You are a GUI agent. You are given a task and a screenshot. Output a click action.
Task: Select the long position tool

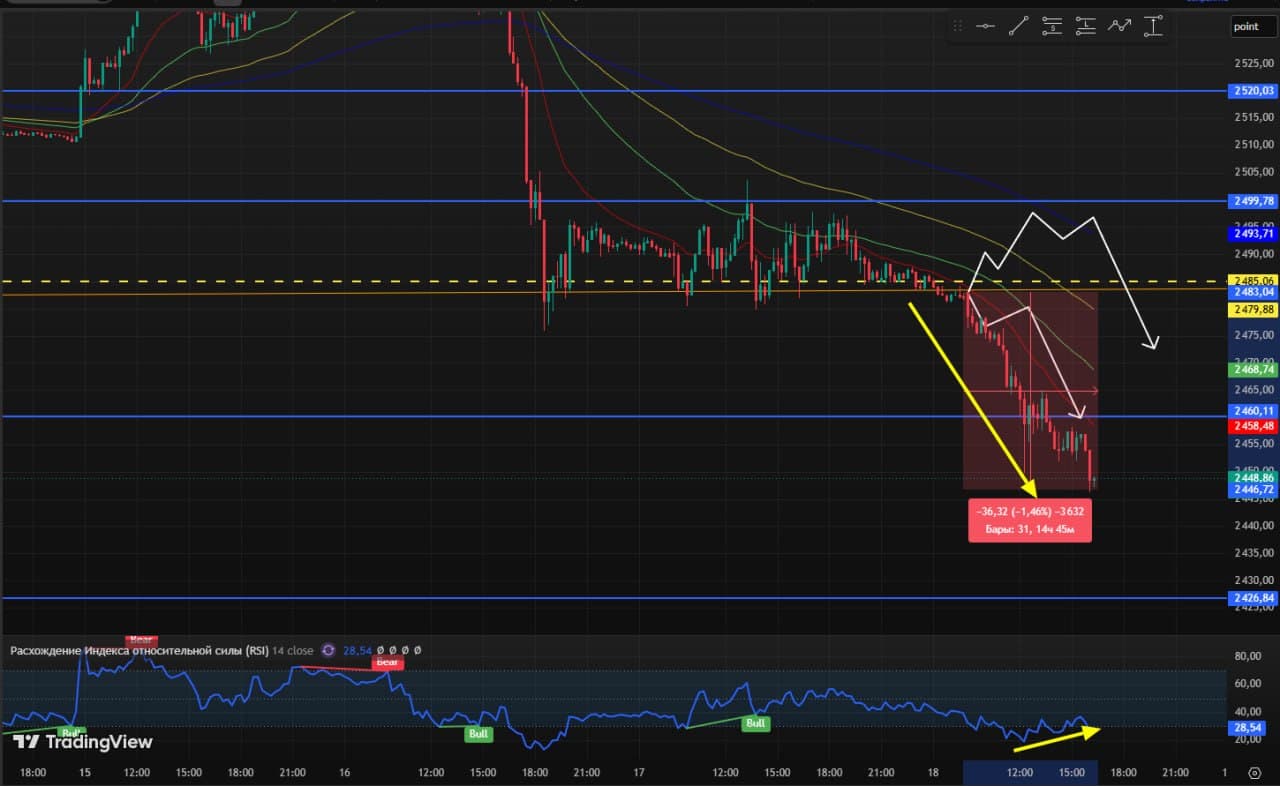point(1086,27)
